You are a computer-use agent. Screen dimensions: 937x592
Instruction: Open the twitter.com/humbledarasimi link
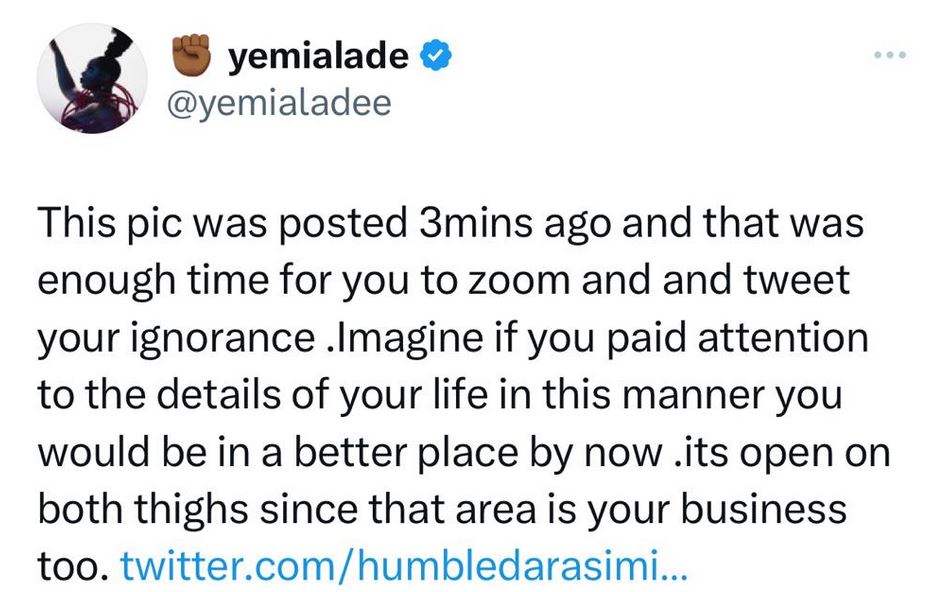click(x=403, y=568)
